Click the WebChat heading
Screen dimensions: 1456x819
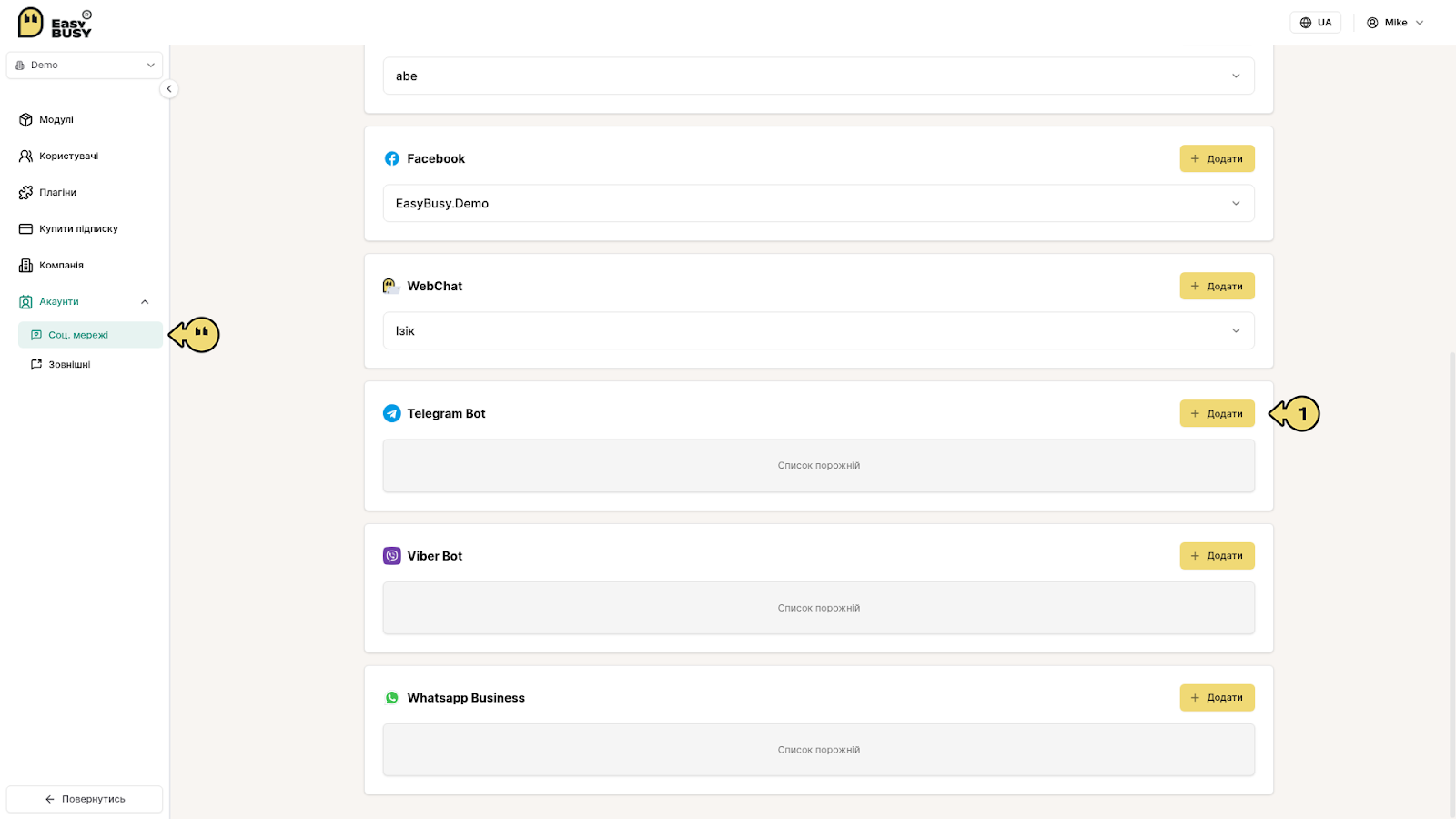click(x=435, y=286)
